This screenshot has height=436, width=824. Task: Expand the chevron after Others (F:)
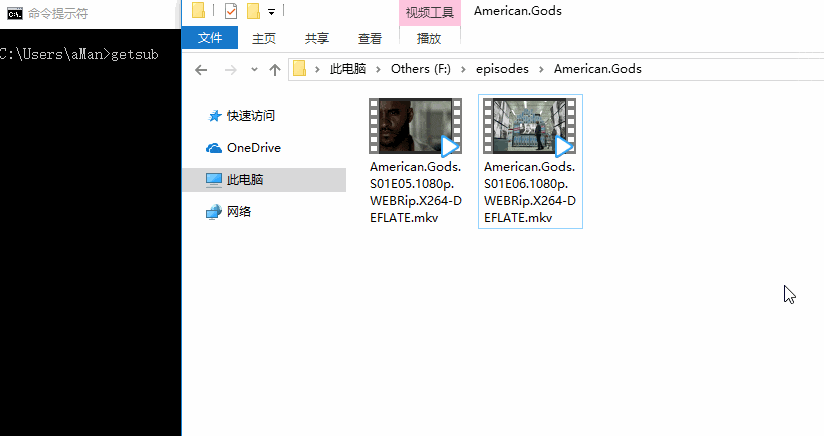pyautogui.click(x=463, y=69)
